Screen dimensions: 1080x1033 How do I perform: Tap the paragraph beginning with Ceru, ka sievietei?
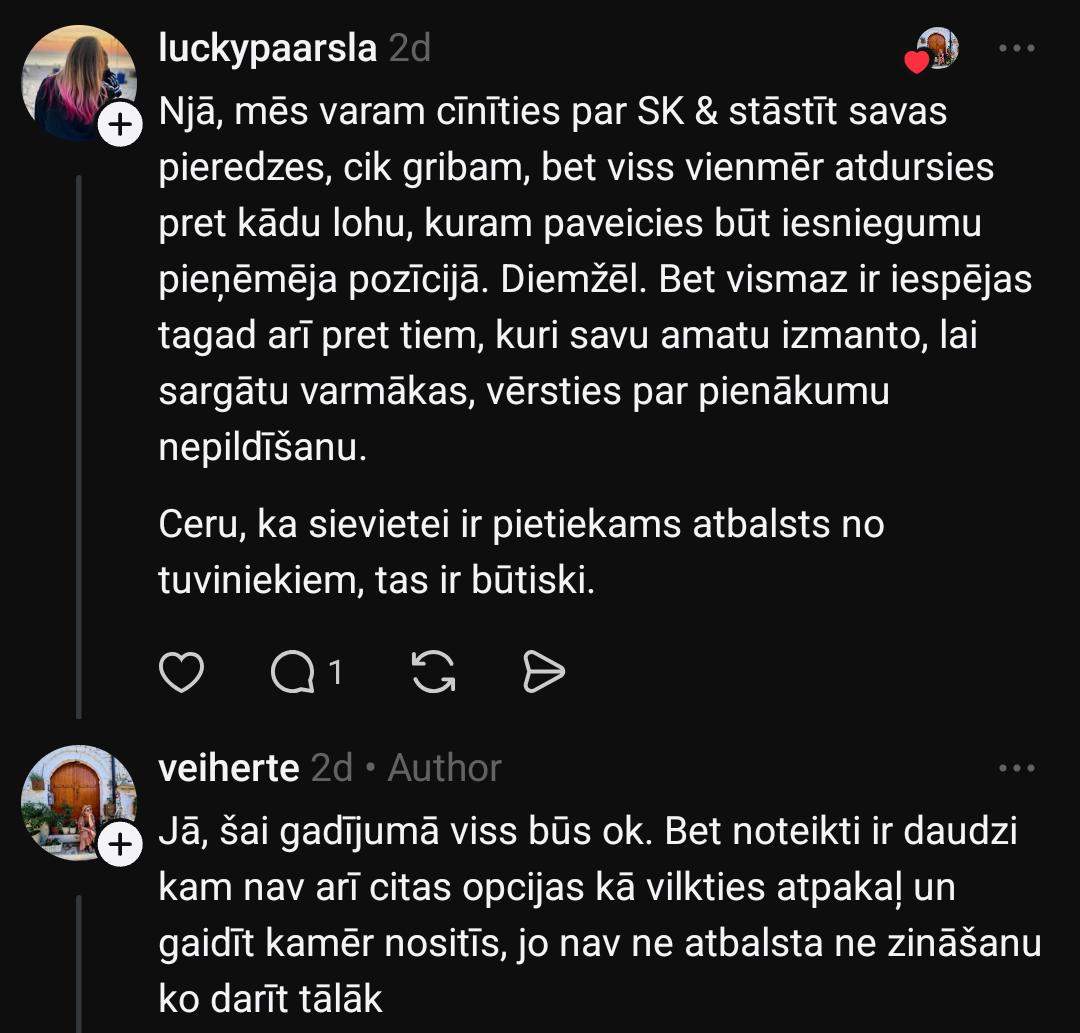click(520, 552)
